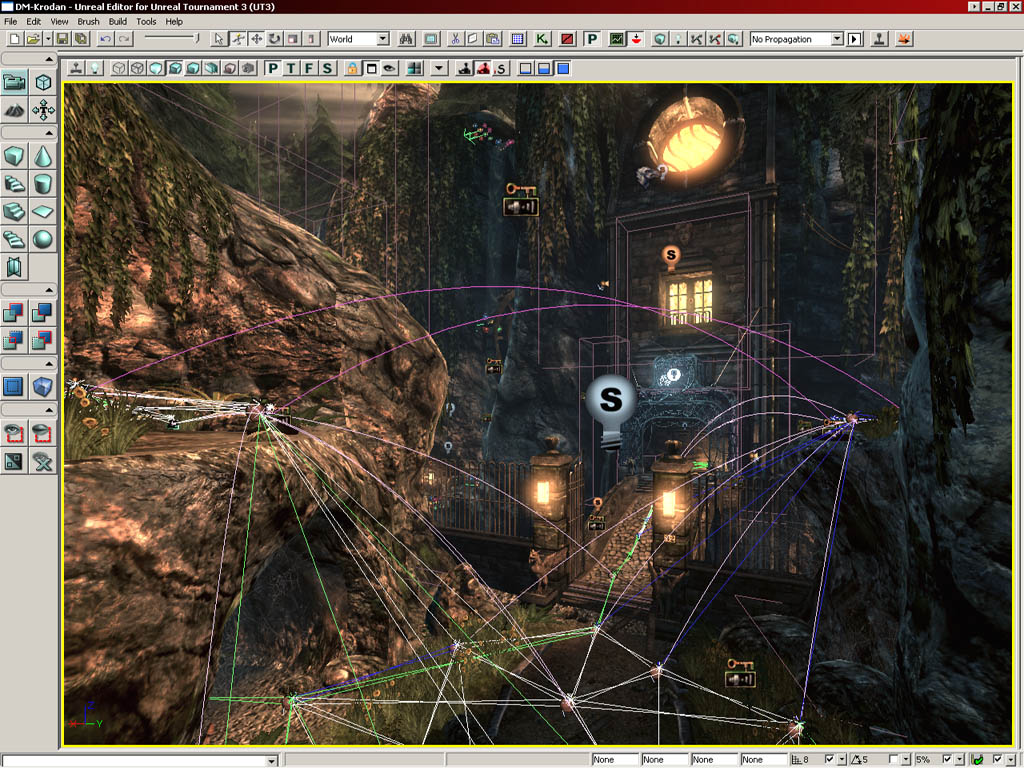Screen dimensions: 1024x768
Task: Toggle the viewport lock padlock button
Action: coord(352,69)
